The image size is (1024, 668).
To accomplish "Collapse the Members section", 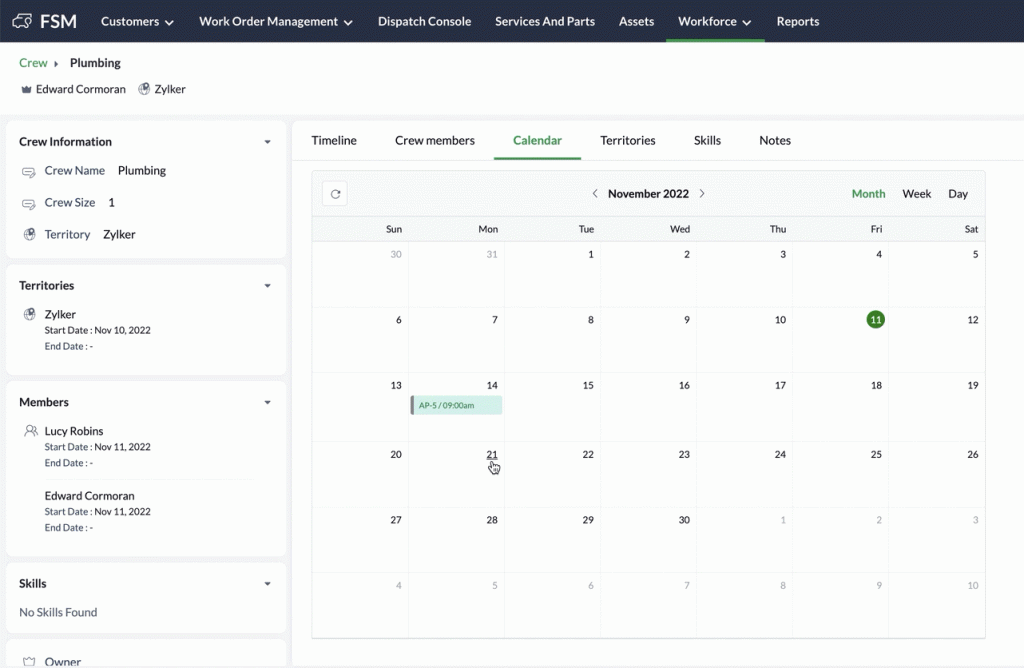I will tap(267, 402).
